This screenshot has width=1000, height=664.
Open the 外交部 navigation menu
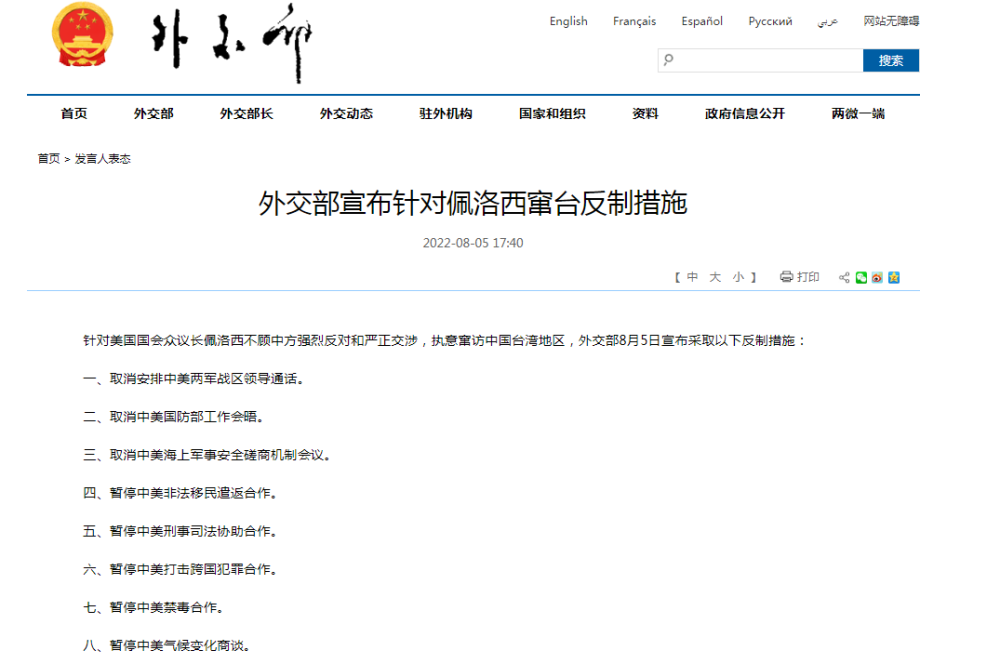click(153, 114)
